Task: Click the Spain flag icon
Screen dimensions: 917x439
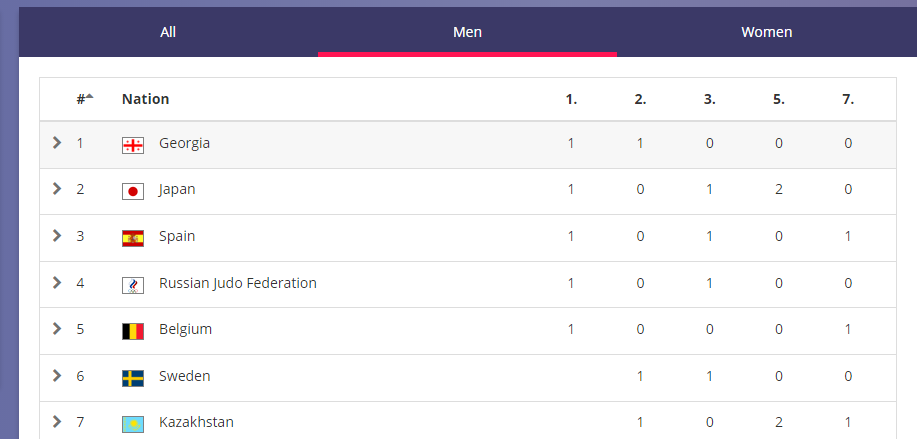Action: point(132,238)
